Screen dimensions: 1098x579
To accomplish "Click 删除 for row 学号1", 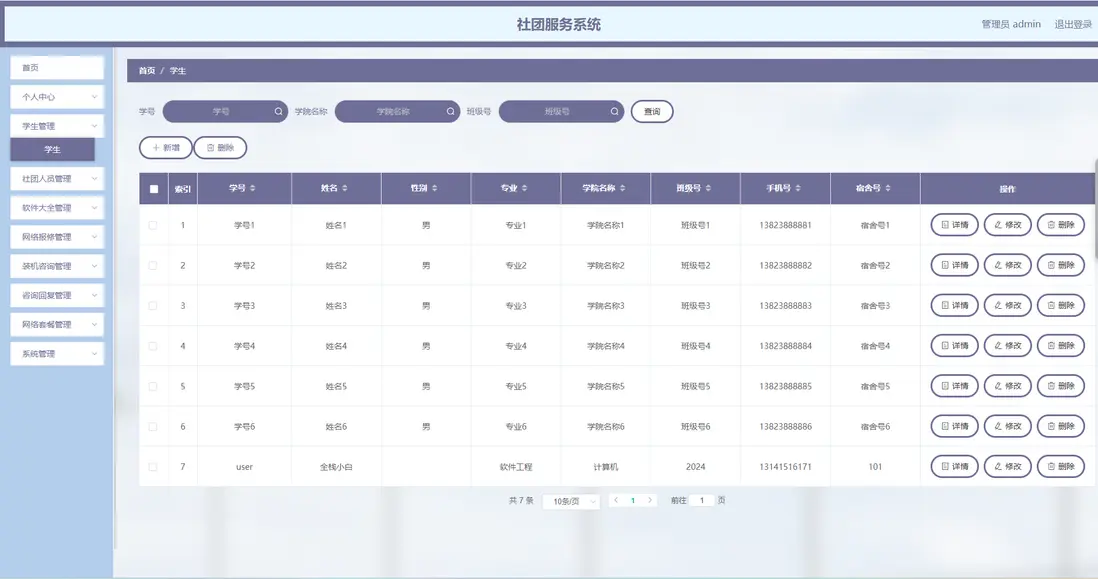I will [x=1061, y=225].
